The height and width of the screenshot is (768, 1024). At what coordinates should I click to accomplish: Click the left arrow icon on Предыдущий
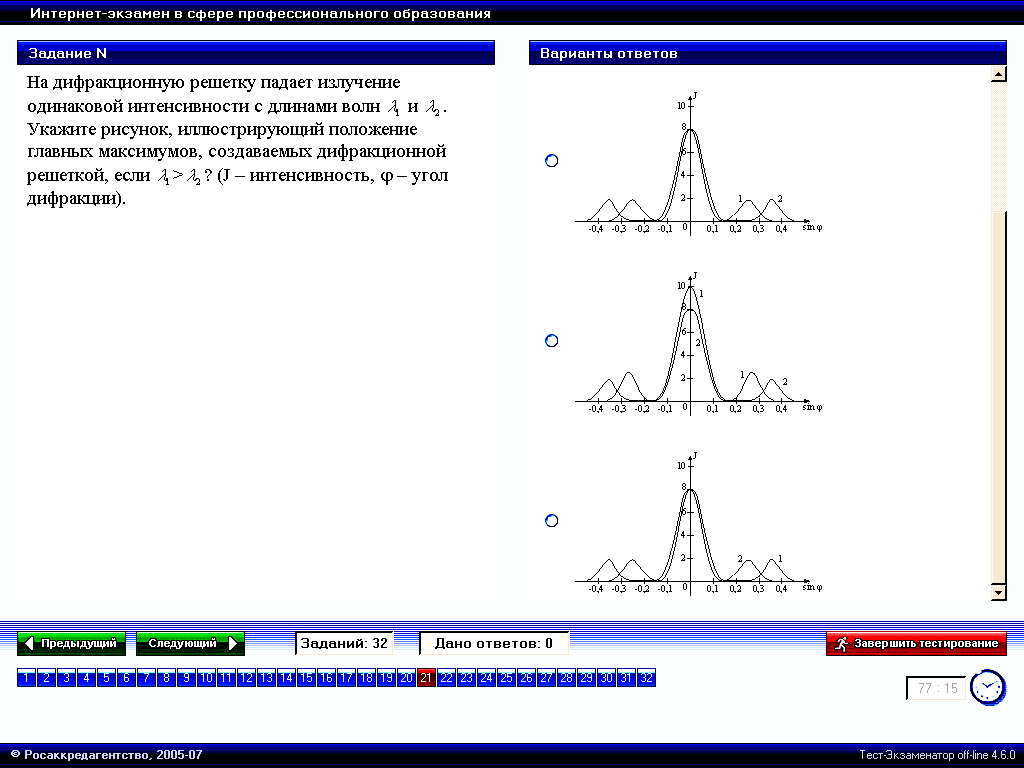29,643
